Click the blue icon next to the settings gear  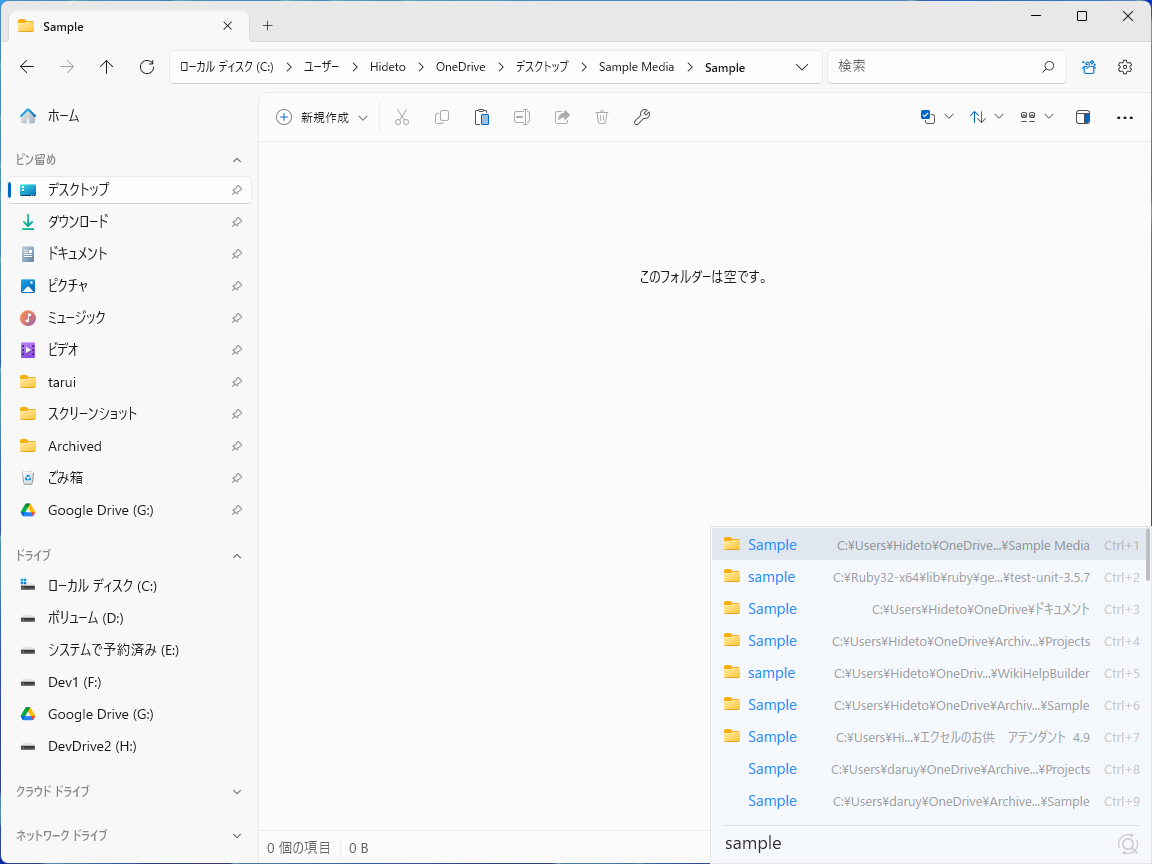click(x=1089, y=67)
